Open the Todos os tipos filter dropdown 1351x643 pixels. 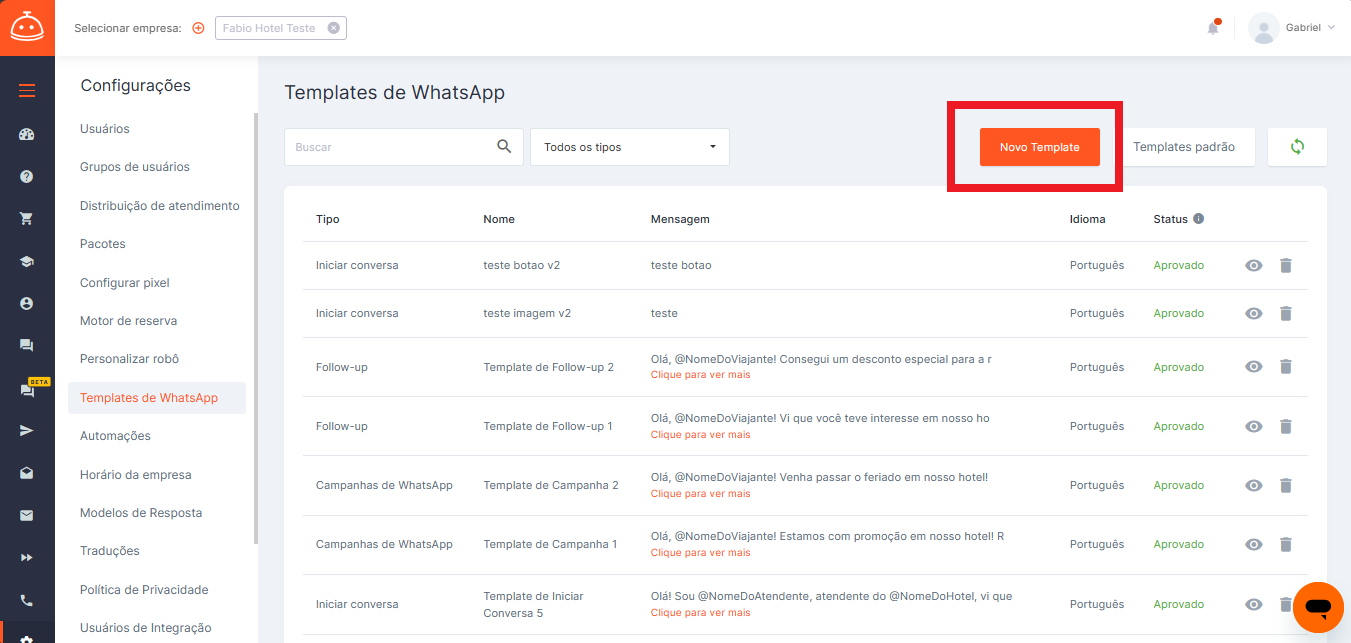pos(630,146)
